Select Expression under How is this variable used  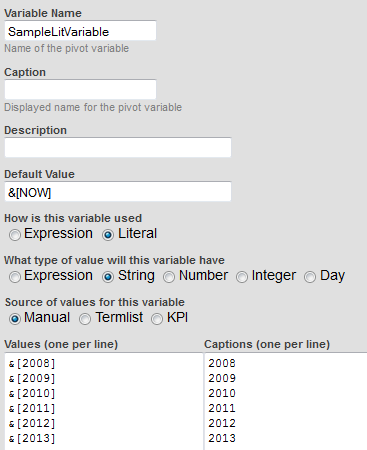coord(15,235)
